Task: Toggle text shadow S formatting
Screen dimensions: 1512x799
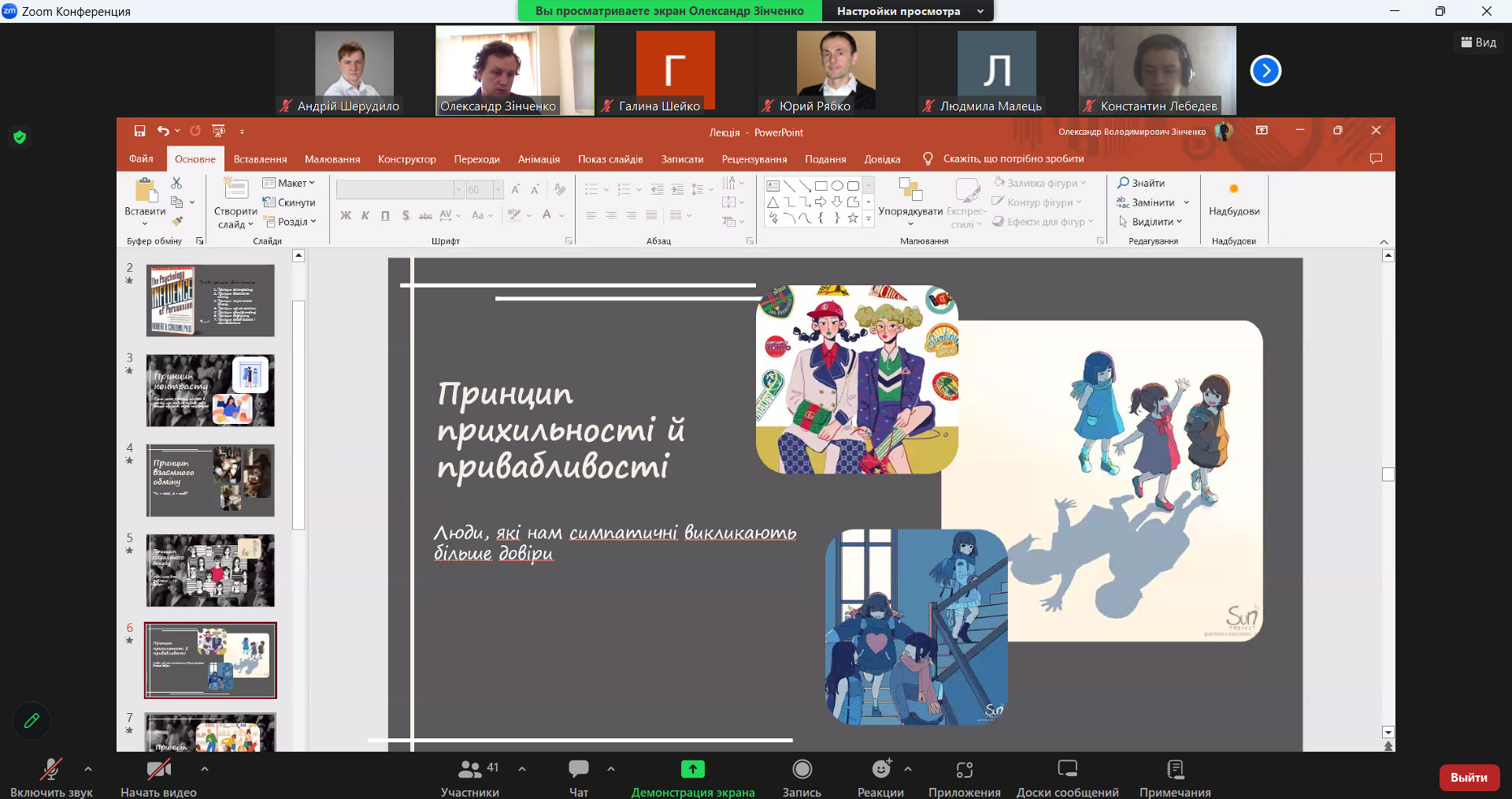Action: click(x=406, y=215)
